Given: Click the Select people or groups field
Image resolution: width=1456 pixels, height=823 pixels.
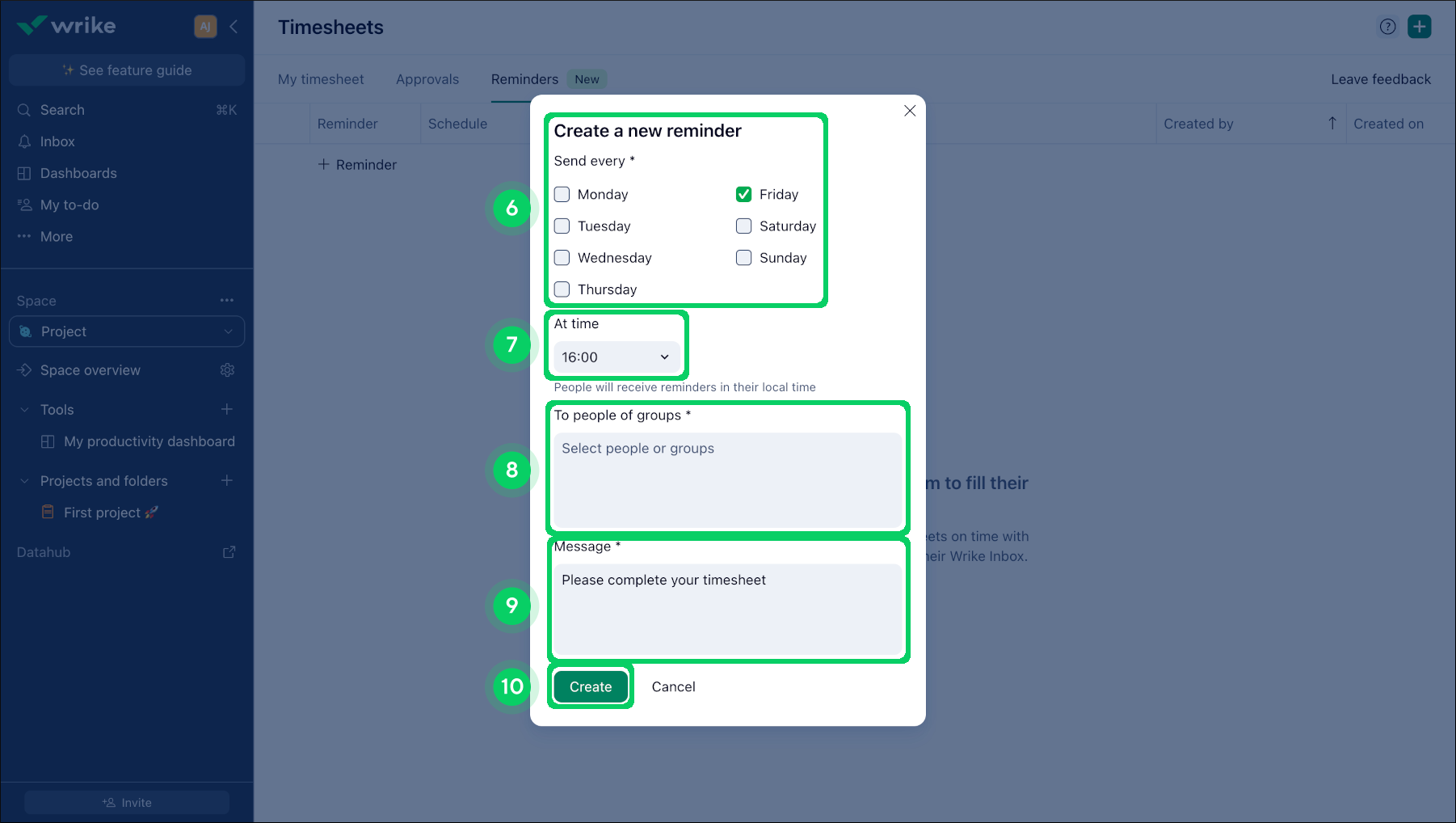Looking at the screenshot, I should point(727,479).
